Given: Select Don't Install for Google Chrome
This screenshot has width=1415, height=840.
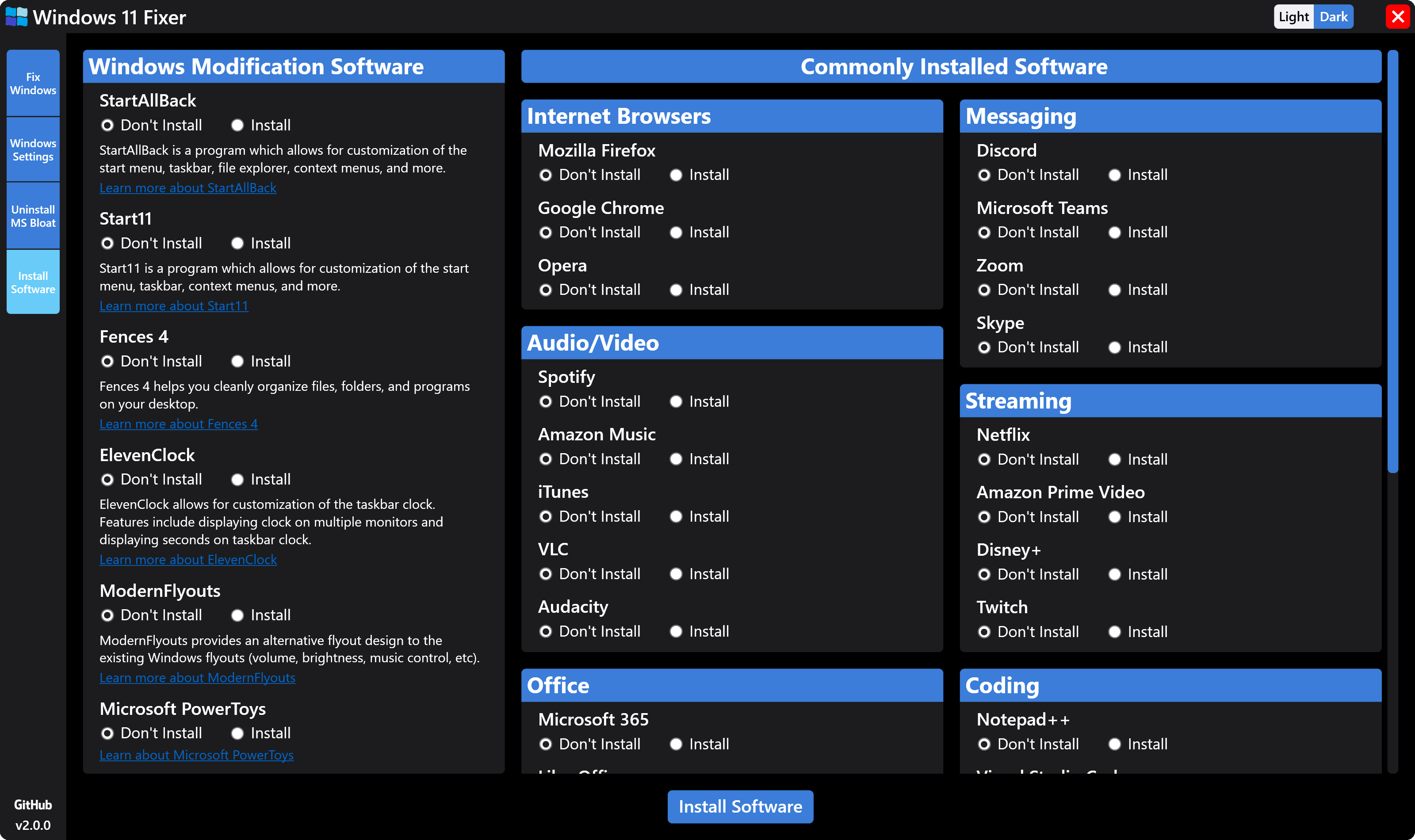Looking at the screenshot, I should pos(546,233).
